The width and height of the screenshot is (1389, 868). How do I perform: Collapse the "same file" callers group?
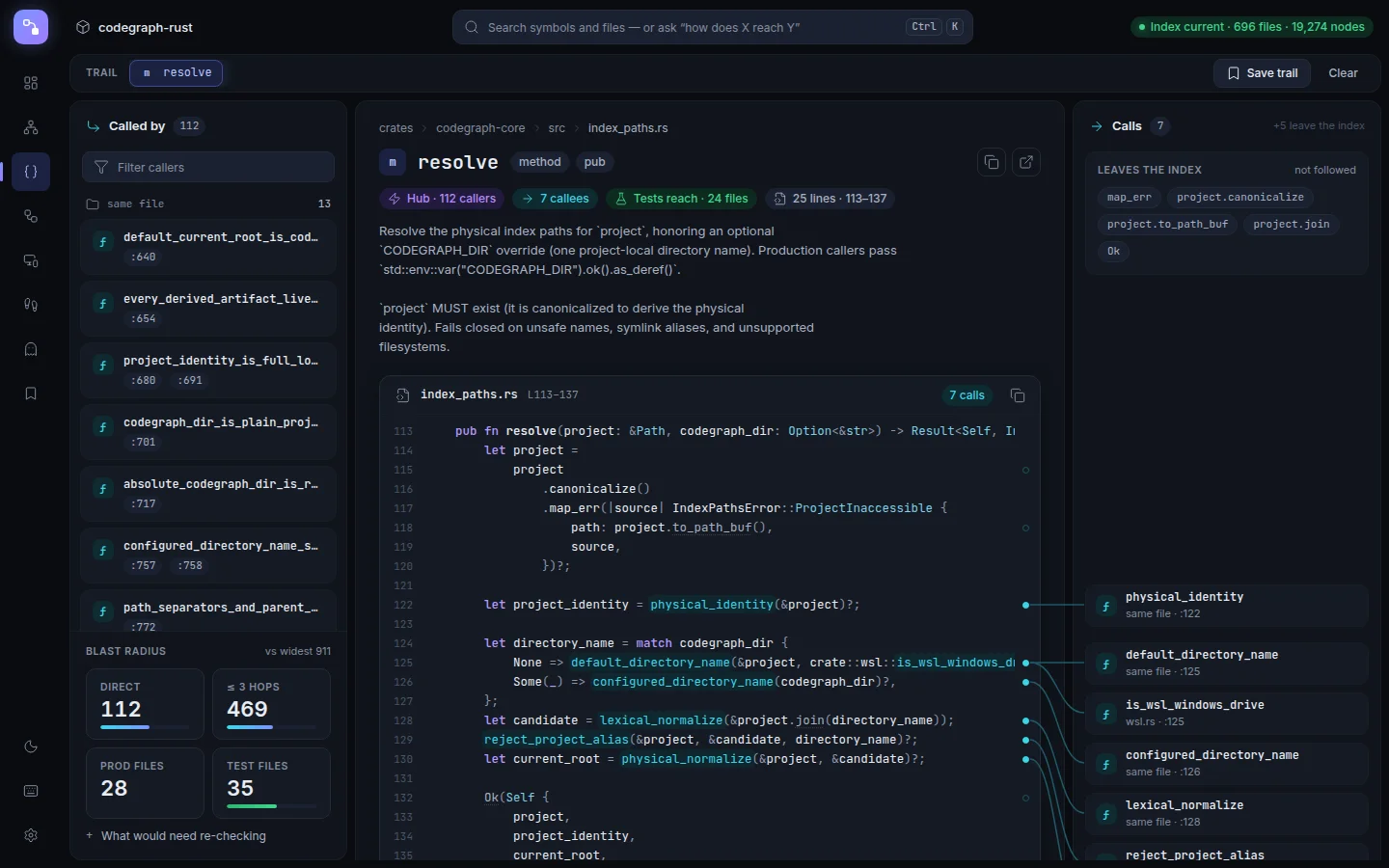[x=208, y=203]
